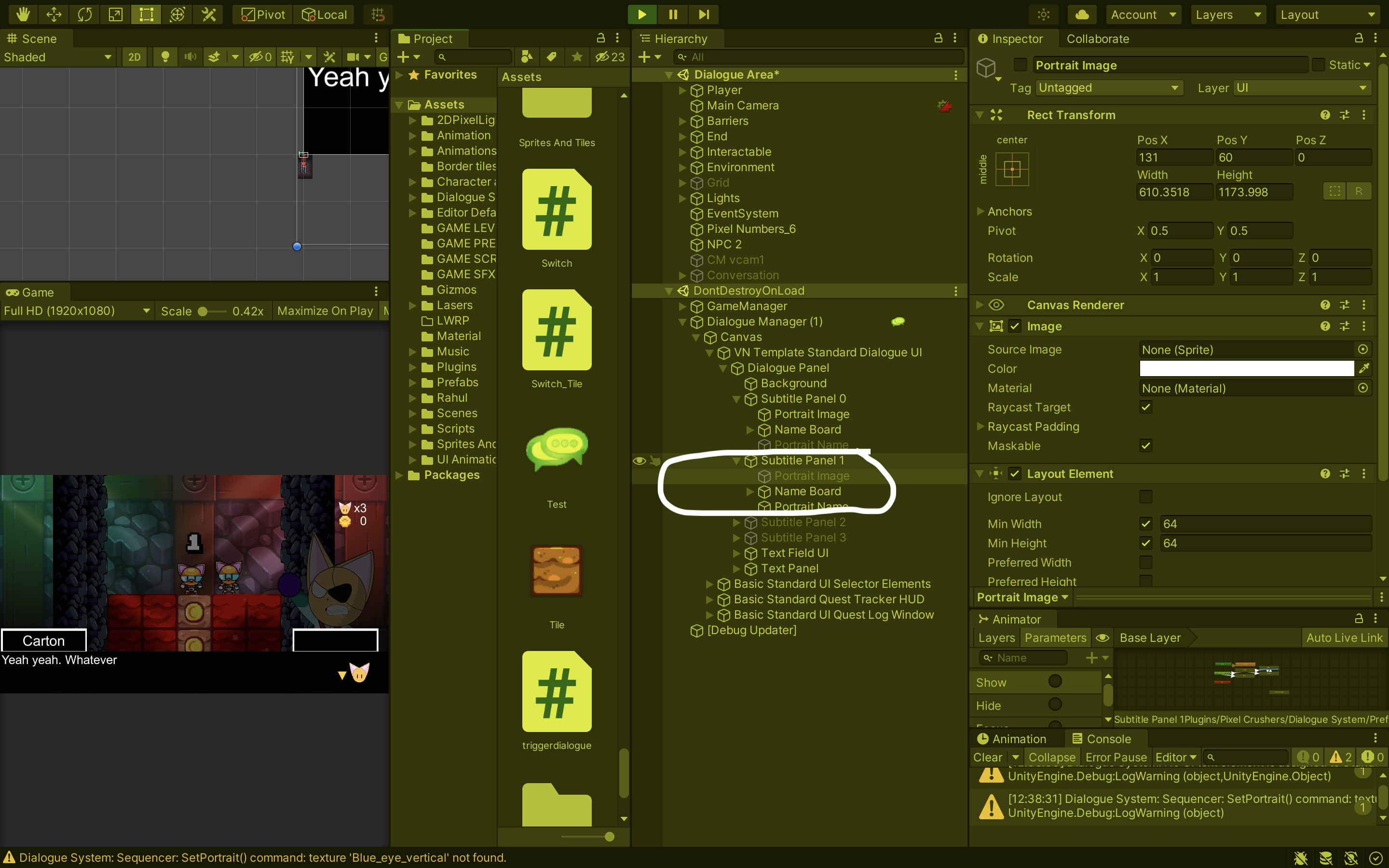Click anchor preset center box
The image size is (1389, 868).
(1012, 169)
